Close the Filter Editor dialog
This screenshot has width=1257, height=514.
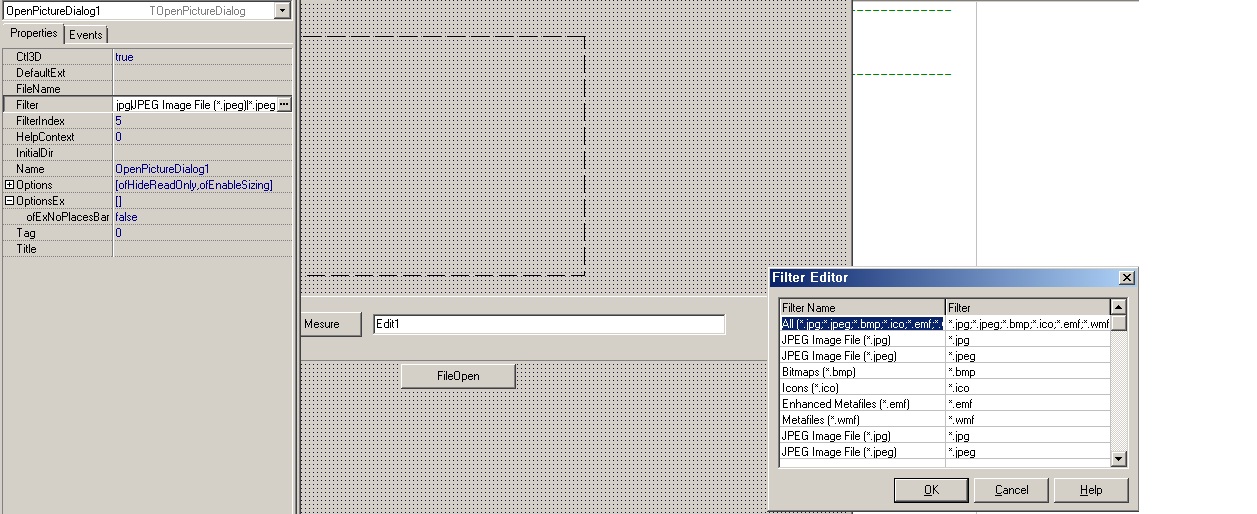coord(1126,278)
